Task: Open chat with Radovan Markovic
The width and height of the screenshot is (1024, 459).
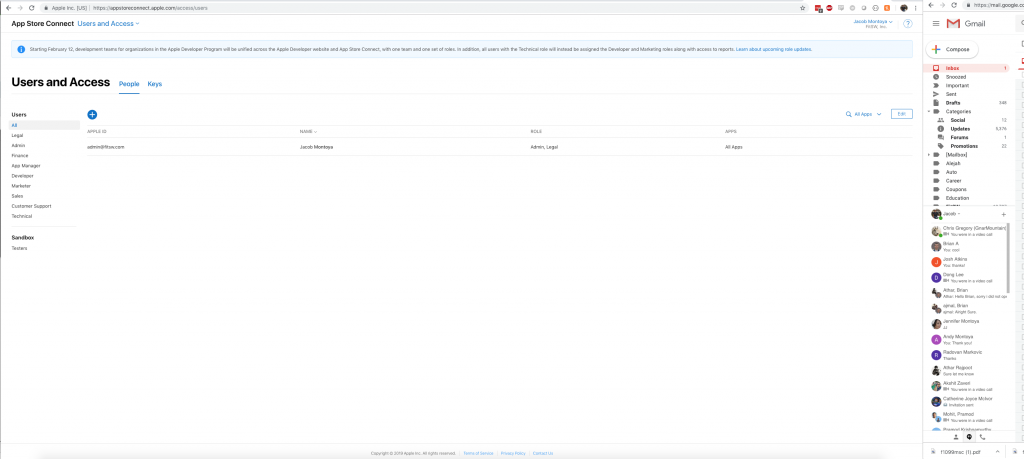Action: (x=968, y=355)
